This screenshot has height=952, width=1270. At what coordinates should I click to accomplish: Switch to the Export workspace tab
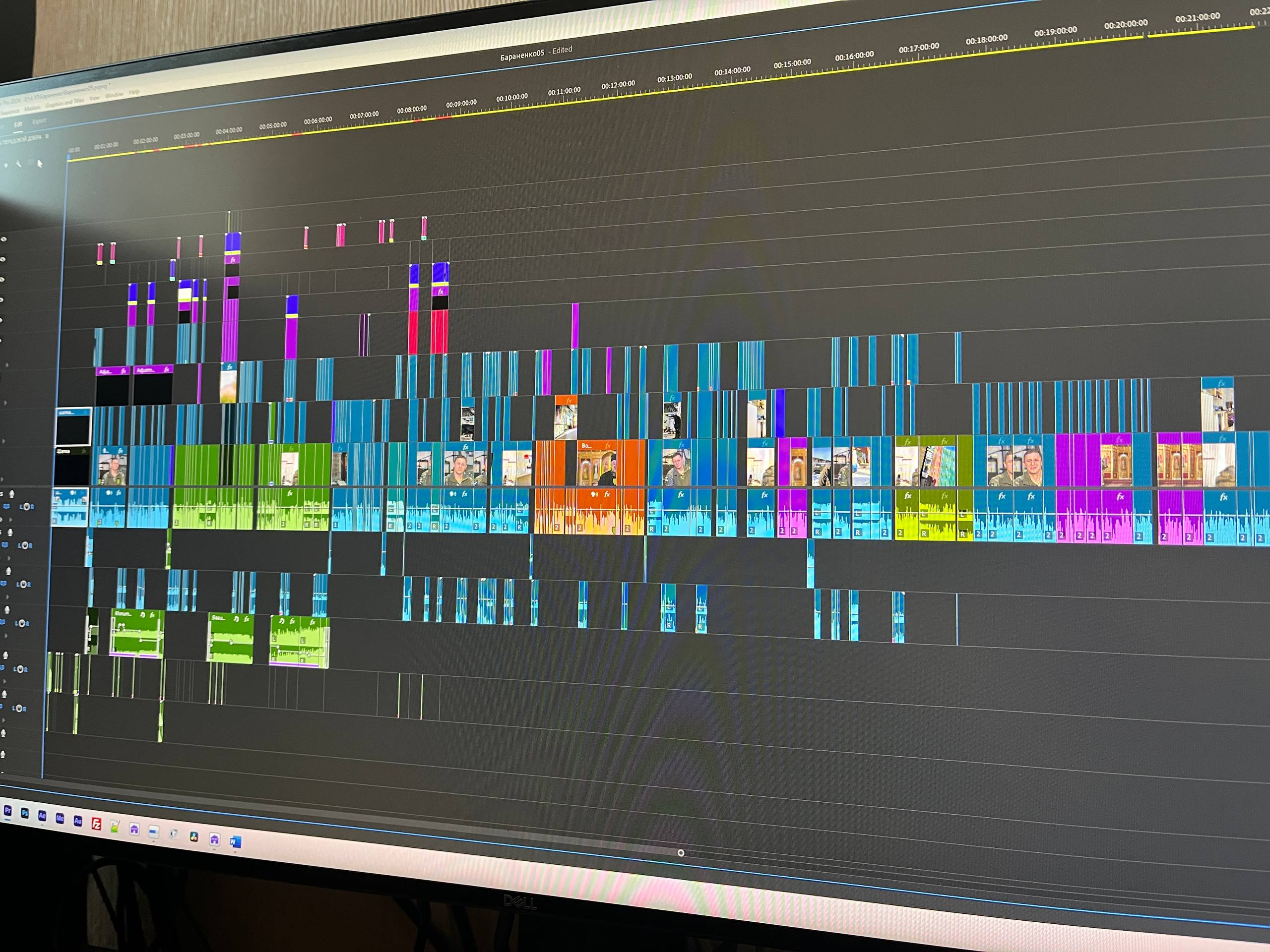(39, 121)
